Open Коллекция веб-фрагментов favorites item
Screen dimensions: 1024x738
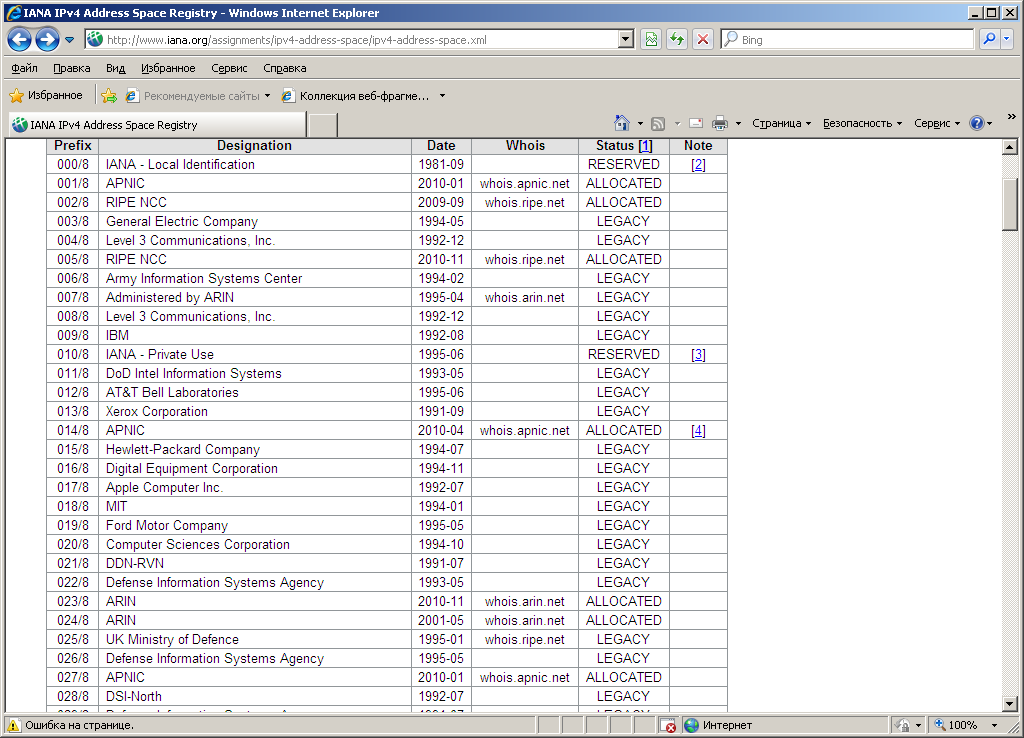click(x=356, y=96)
